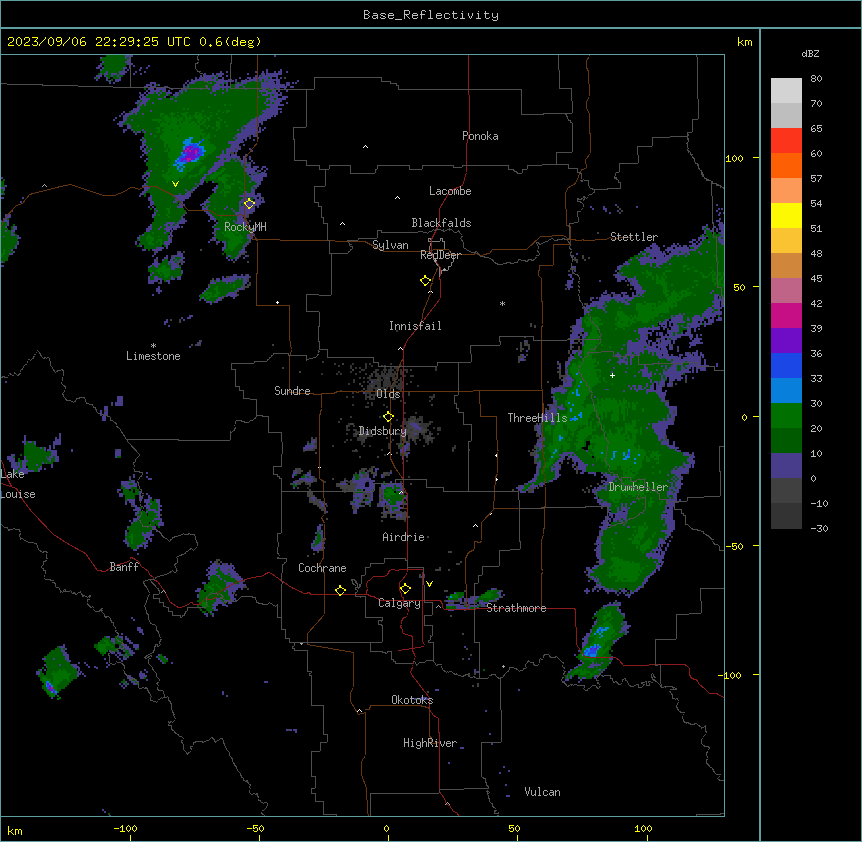Screen dimensions: 862x842
Task: Click the Stettler label
Action: (634, 237)
